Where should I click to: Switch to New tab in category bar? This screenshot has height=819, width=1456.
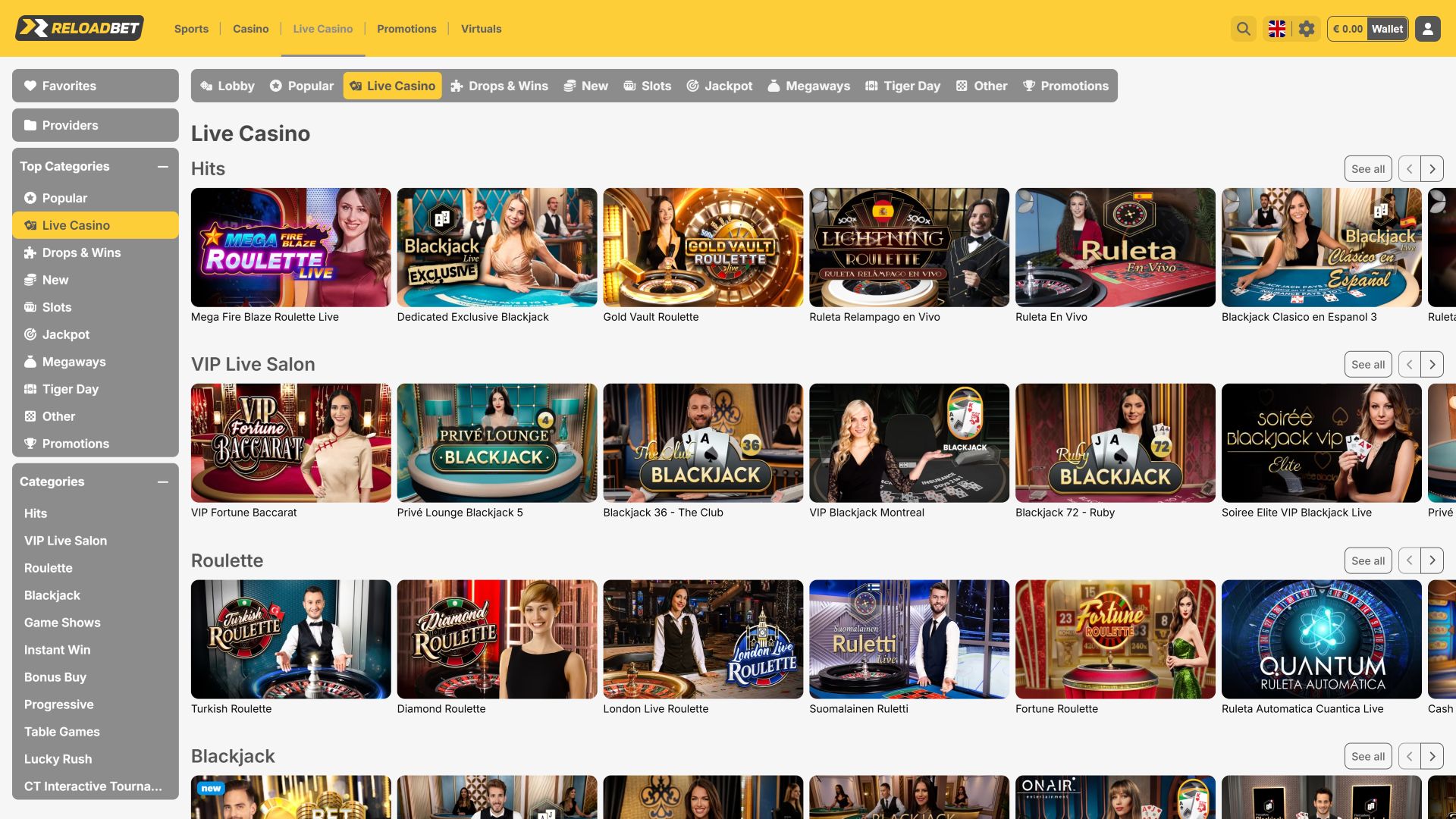pyautogui.click(x=586, y=86)
